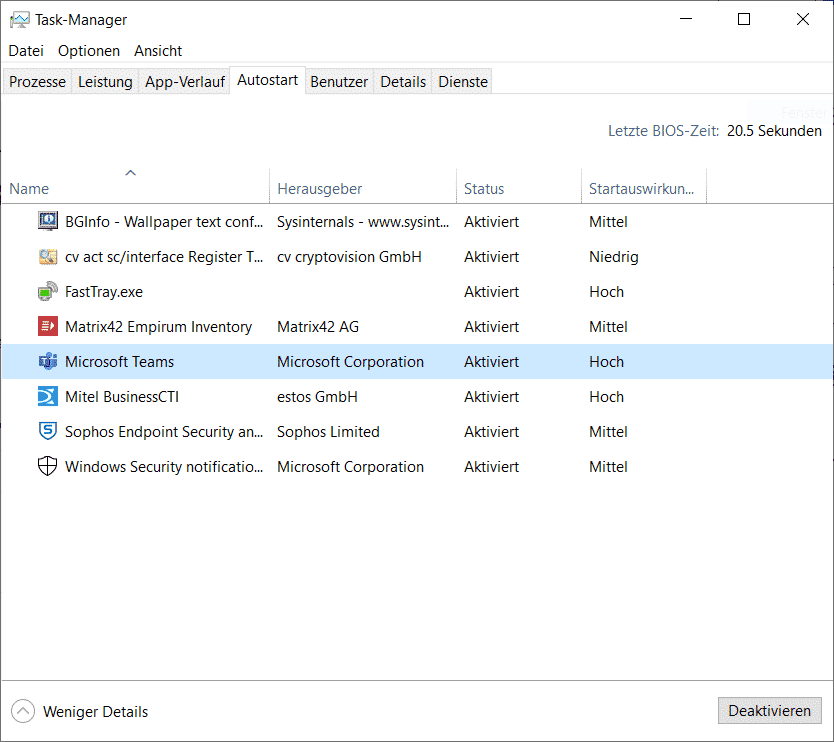This screenshot has height=742, width=834.
Task: Click the cv act sc/interface icon
Action: (x=48, y=256)
